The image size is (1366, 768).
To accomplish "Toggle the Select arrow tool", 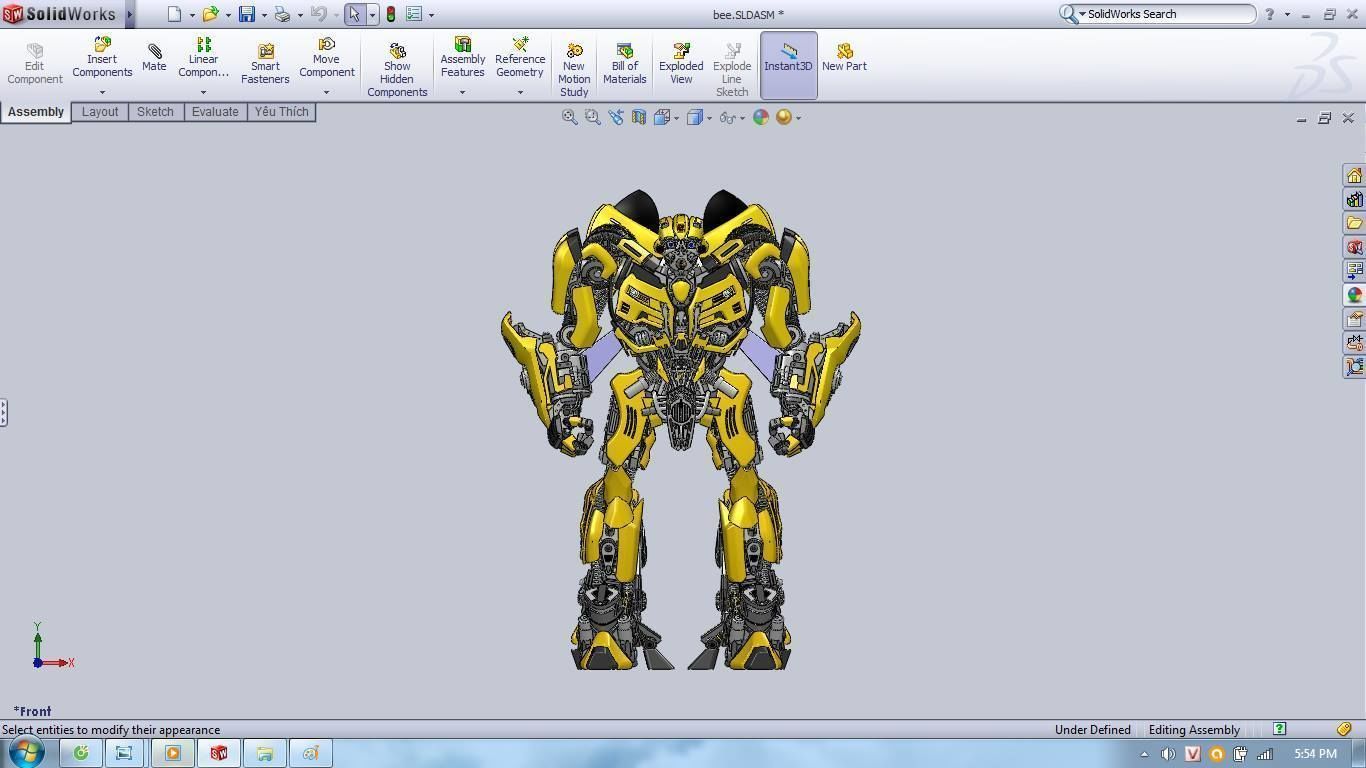I will [x=354, y=14].
